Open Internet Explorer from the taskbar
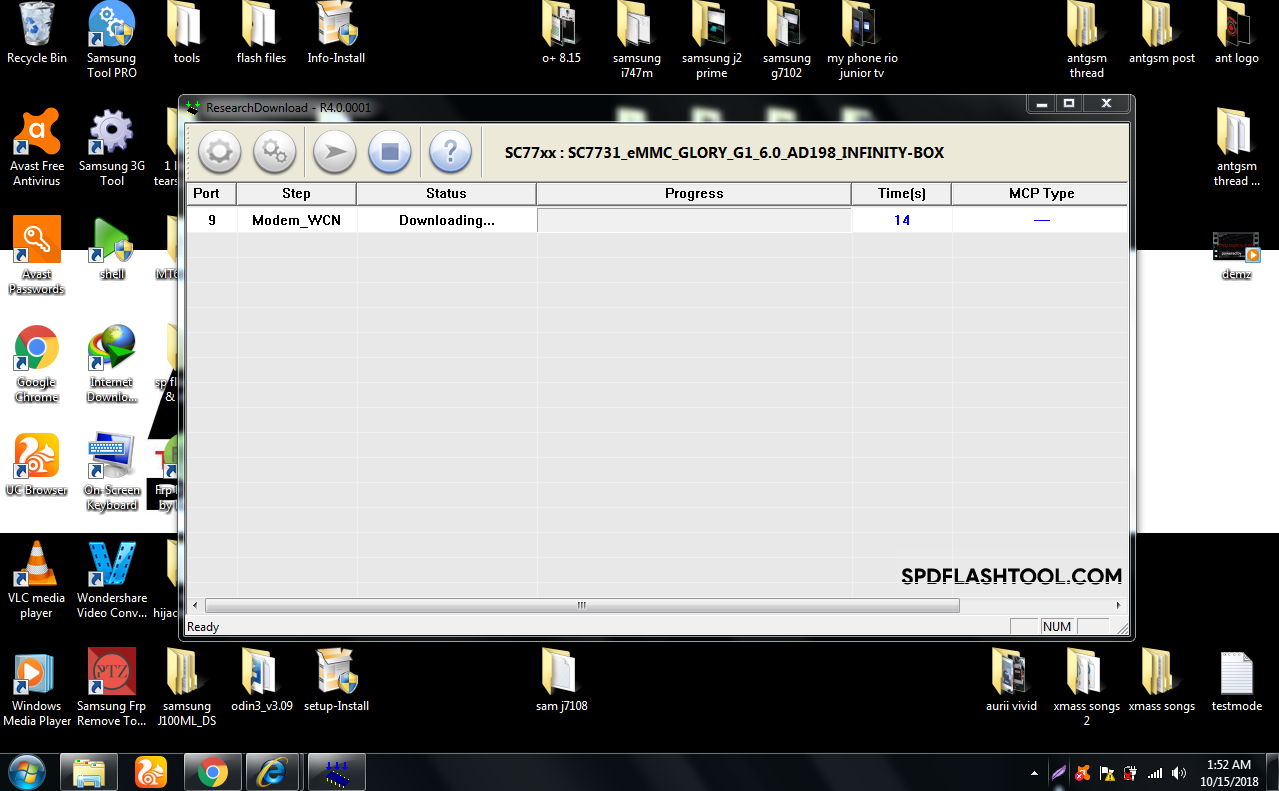1279x791 pixels. [x=271, y=771]
